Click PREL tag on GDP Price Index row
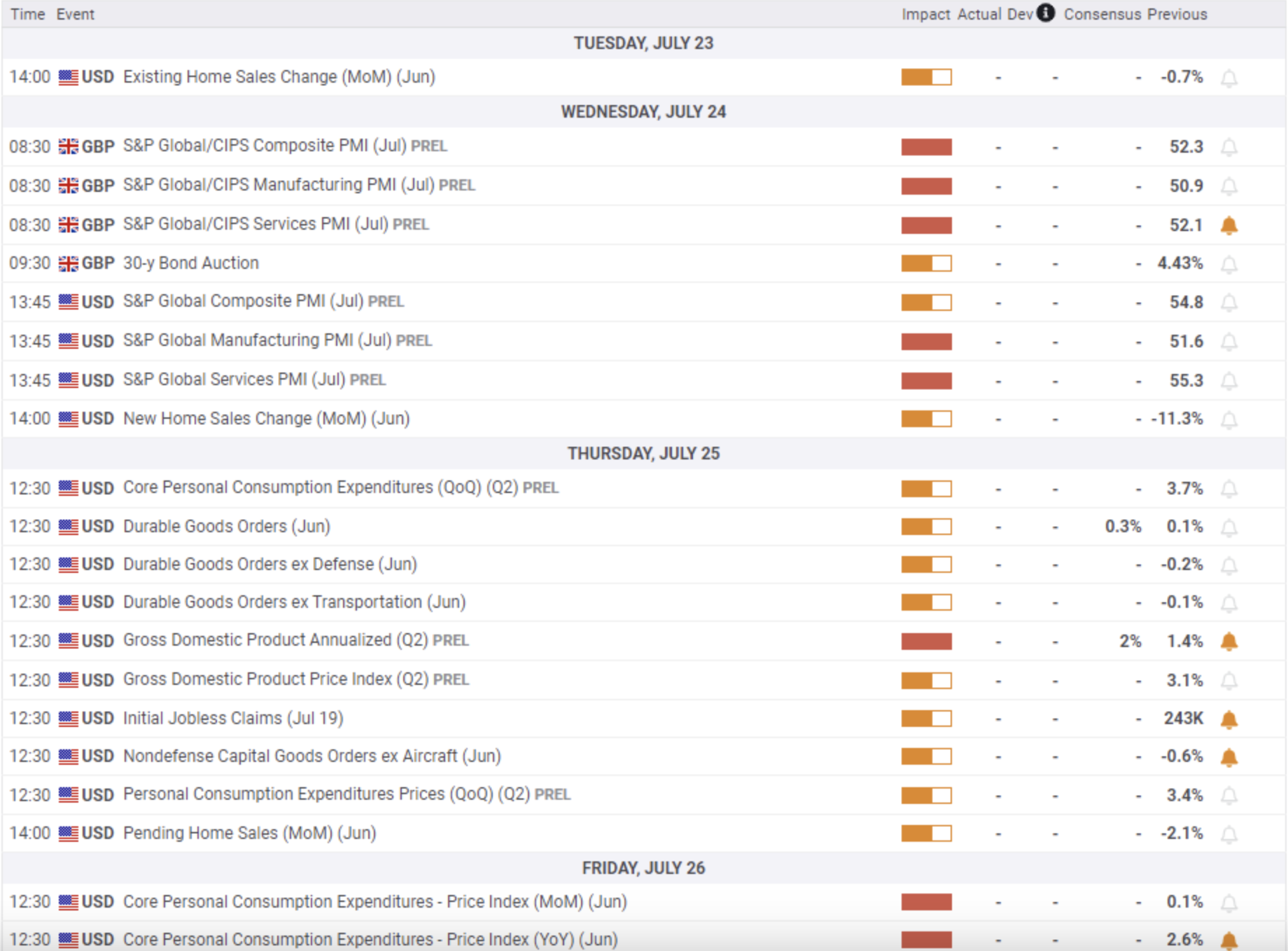 [x=451, y=680]
